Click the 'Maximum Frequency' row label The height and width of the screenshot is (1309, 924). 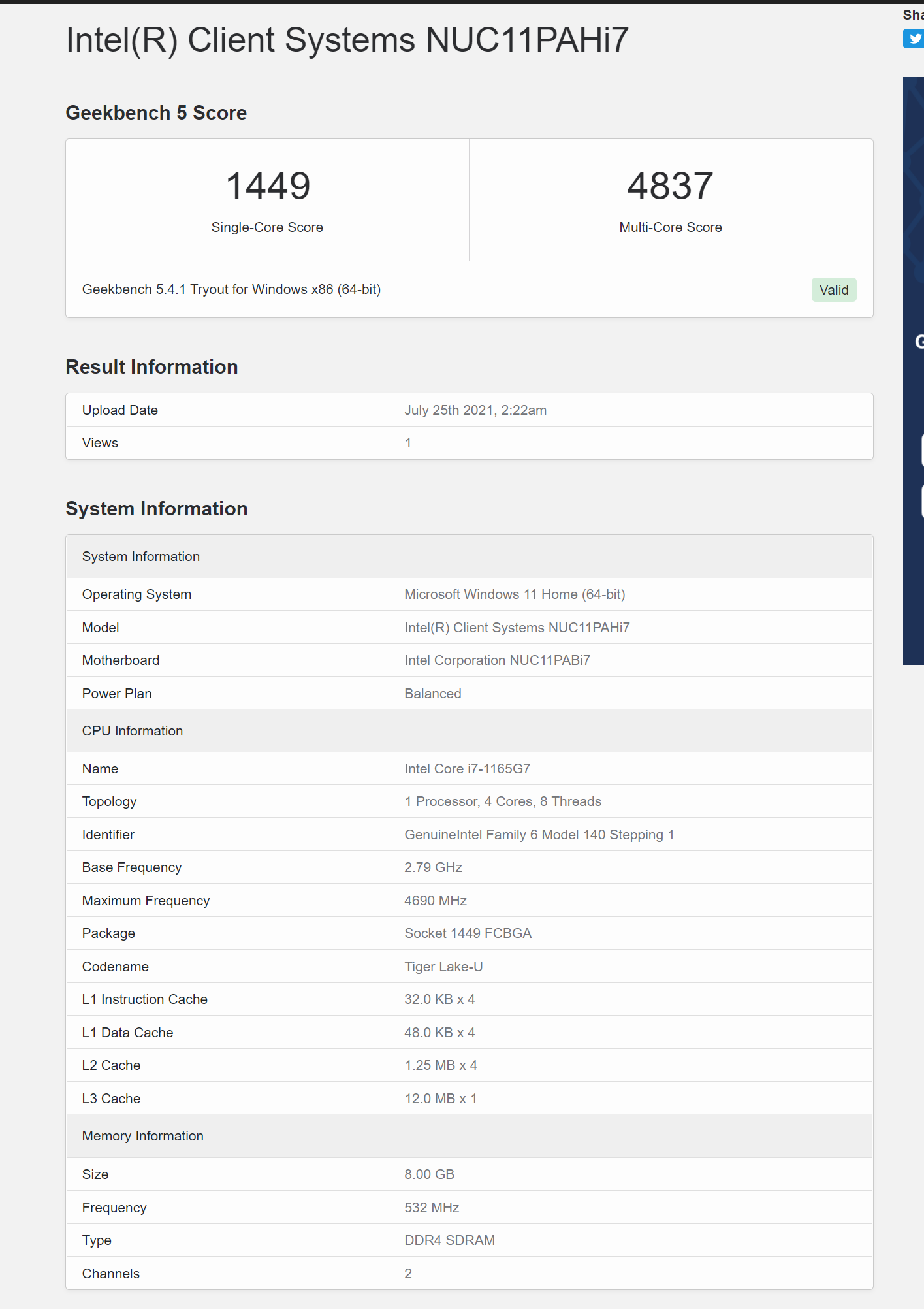[x=146, y=901]
